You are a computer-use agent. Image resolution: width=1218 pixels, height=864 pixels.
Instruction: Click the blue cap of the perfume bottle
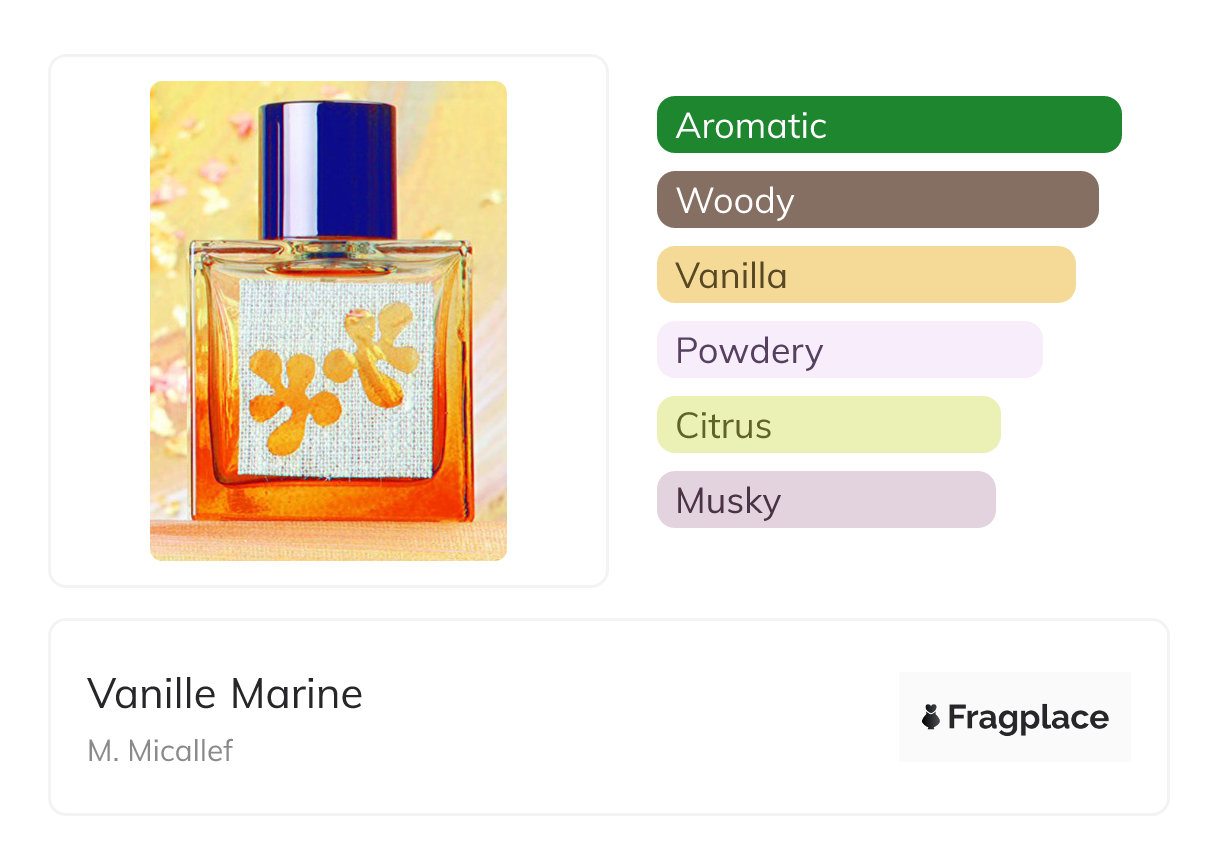[x=330, y=169]
